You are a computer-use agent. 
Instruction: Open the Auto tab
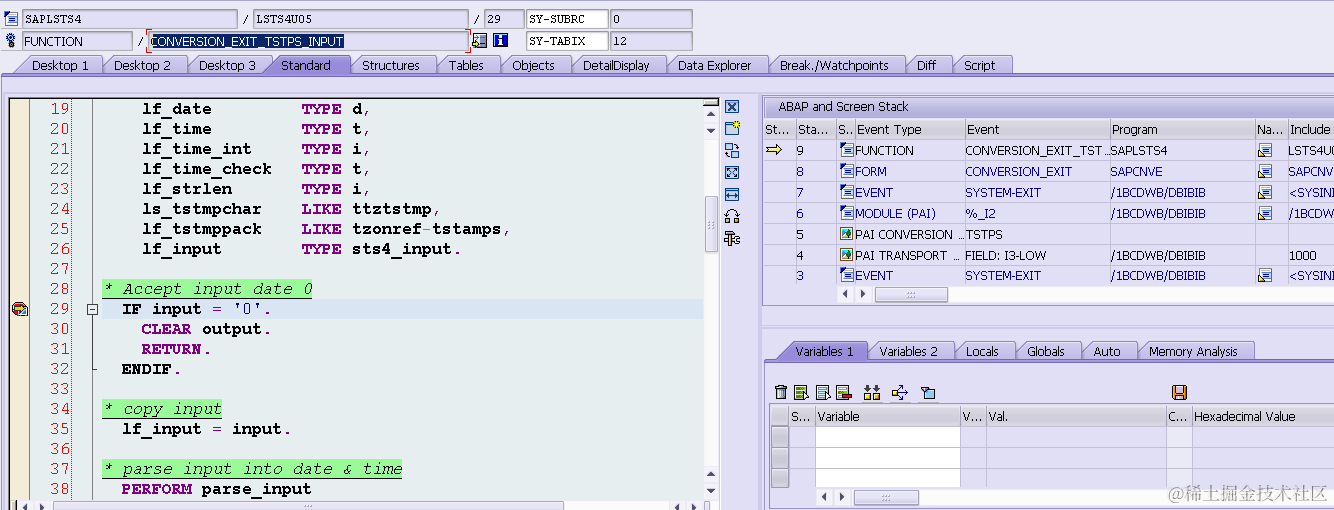1106,351
